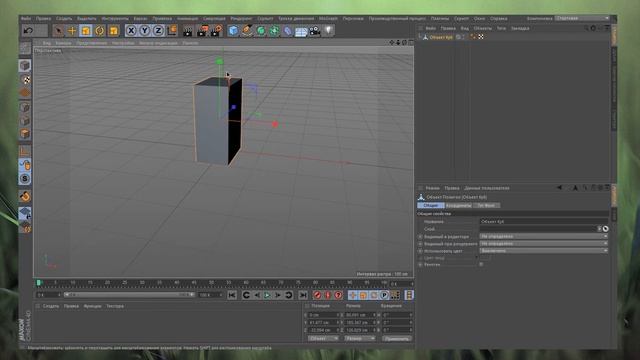Click the Snap S icon
Viewport: 640px width, 360px height.
pyautogui.click(x=25, y=179)
